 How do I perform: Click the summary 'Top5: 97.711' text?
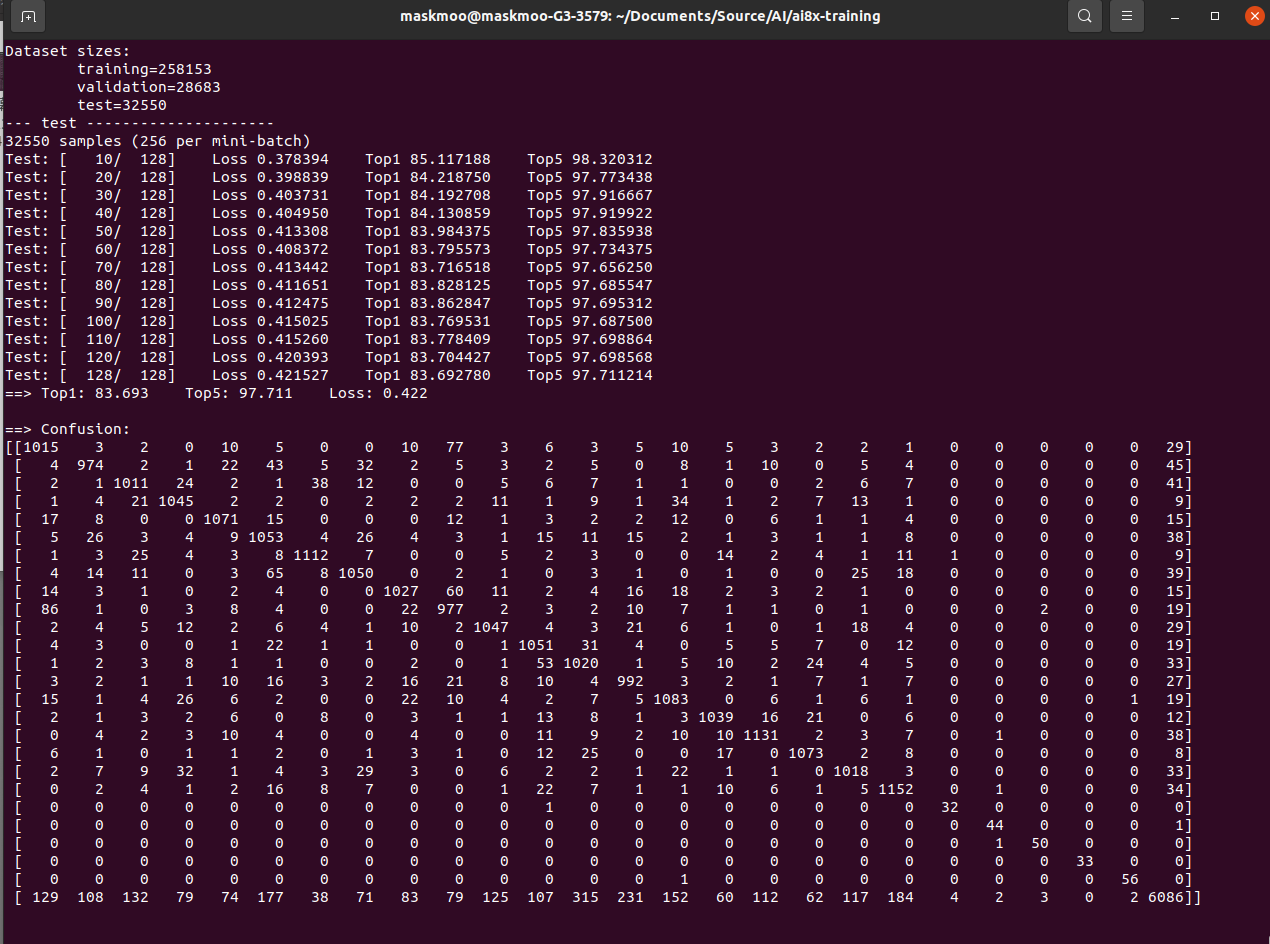click(x=239, y=393)
